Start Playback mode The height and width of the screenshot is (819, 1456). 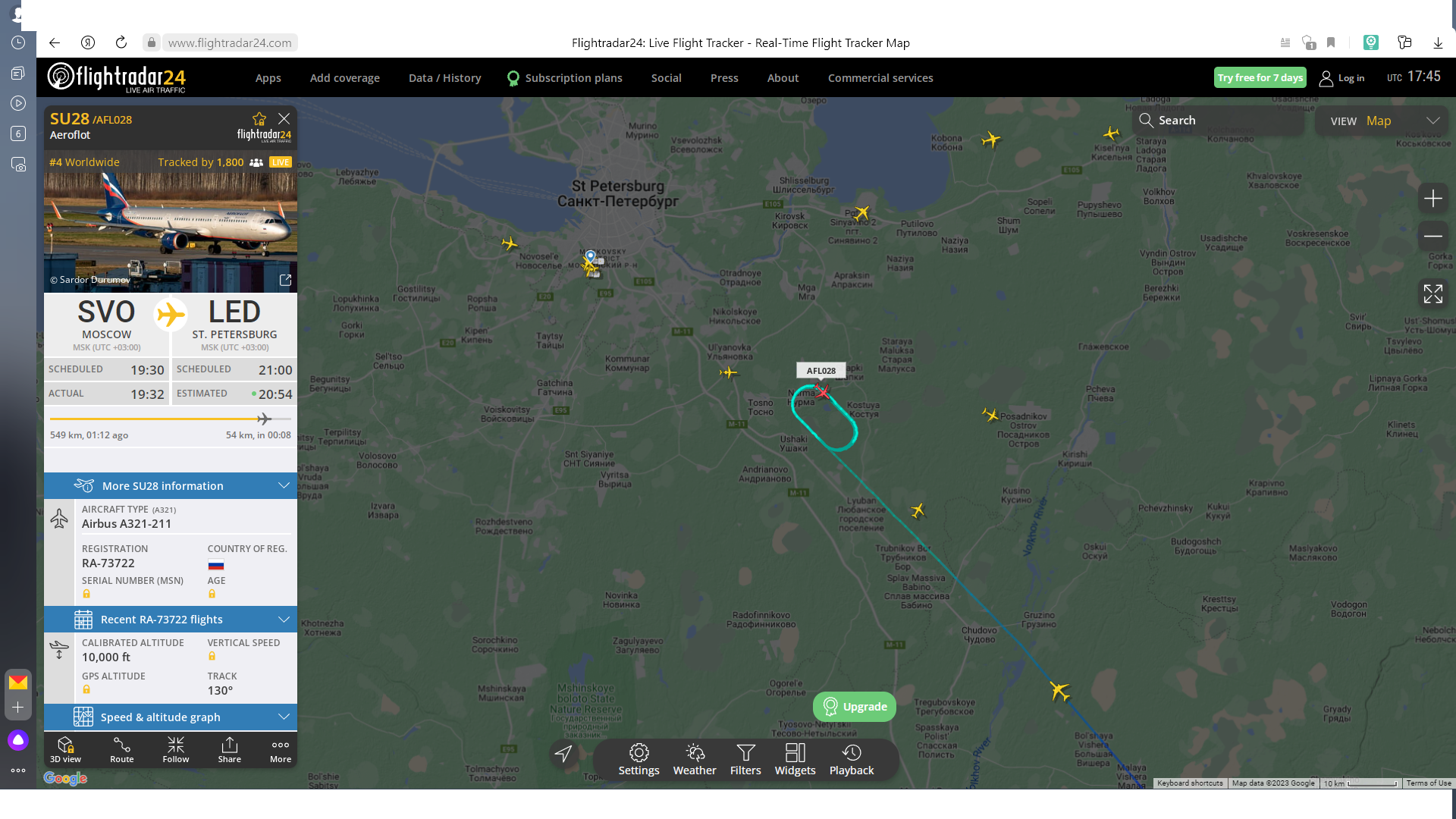click(852, 760)
